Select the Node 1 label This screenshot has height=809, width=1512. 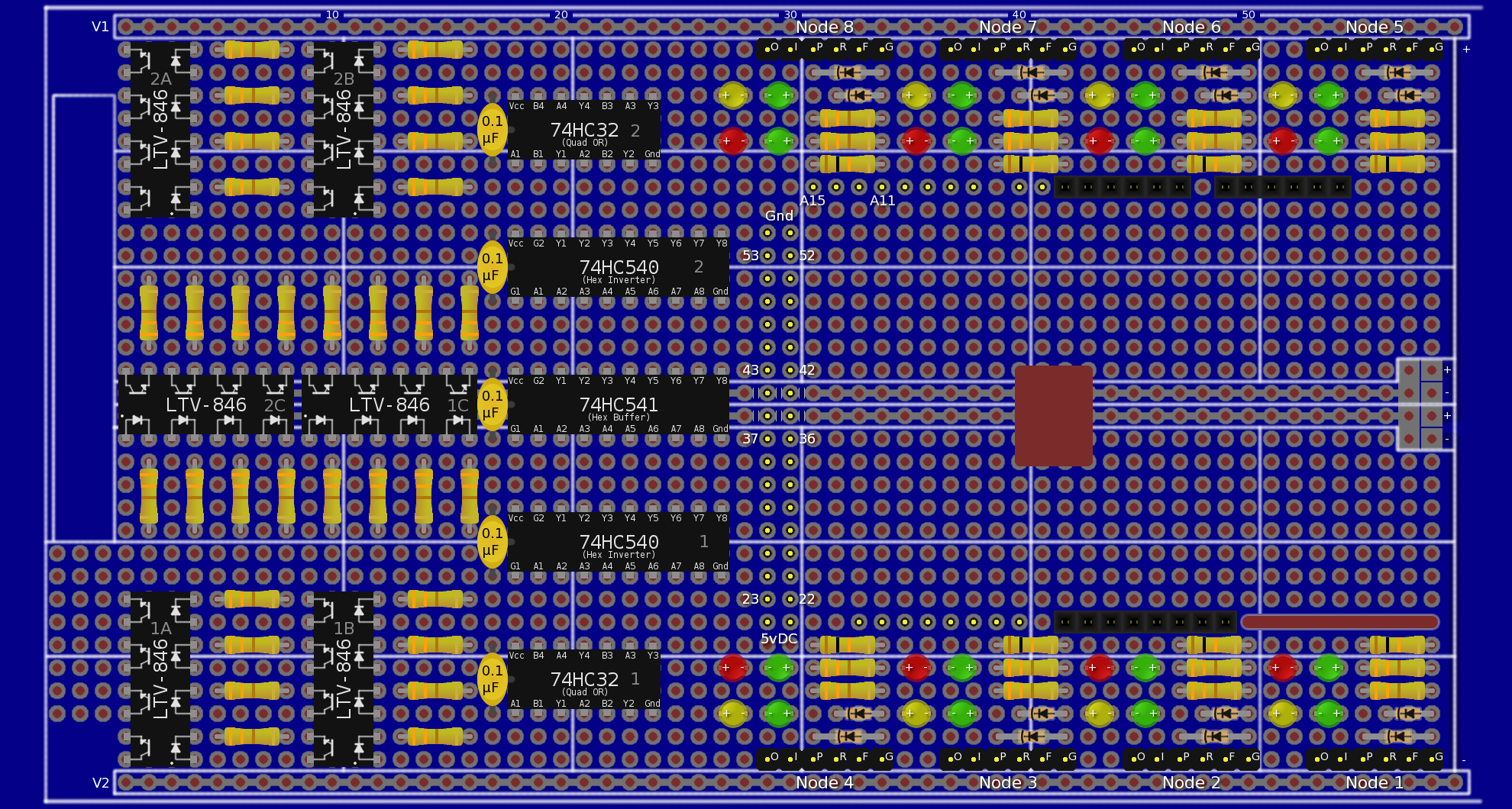1375,782
